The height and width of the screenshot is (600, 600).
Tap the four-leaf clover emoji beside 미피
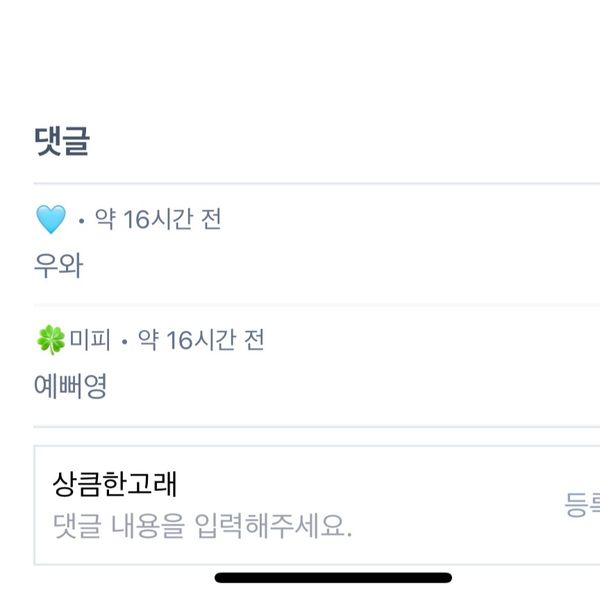(x=51, y=340)
